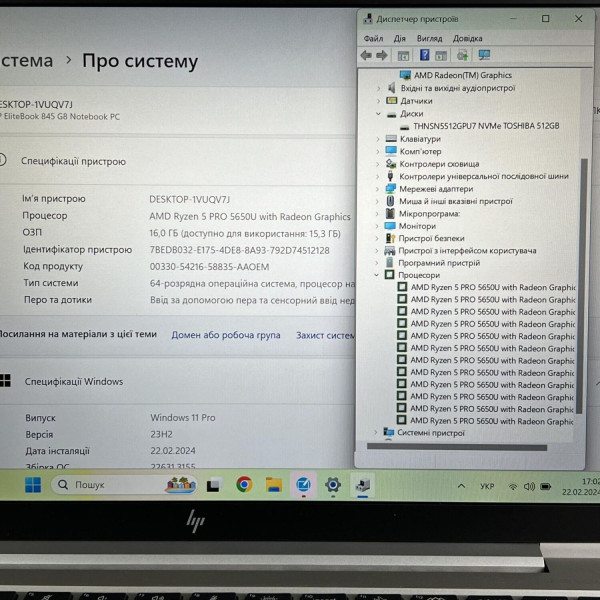Click the Back arrow in Device Manager toolbar
600x600 pixels.
click(x=366, y=55)
